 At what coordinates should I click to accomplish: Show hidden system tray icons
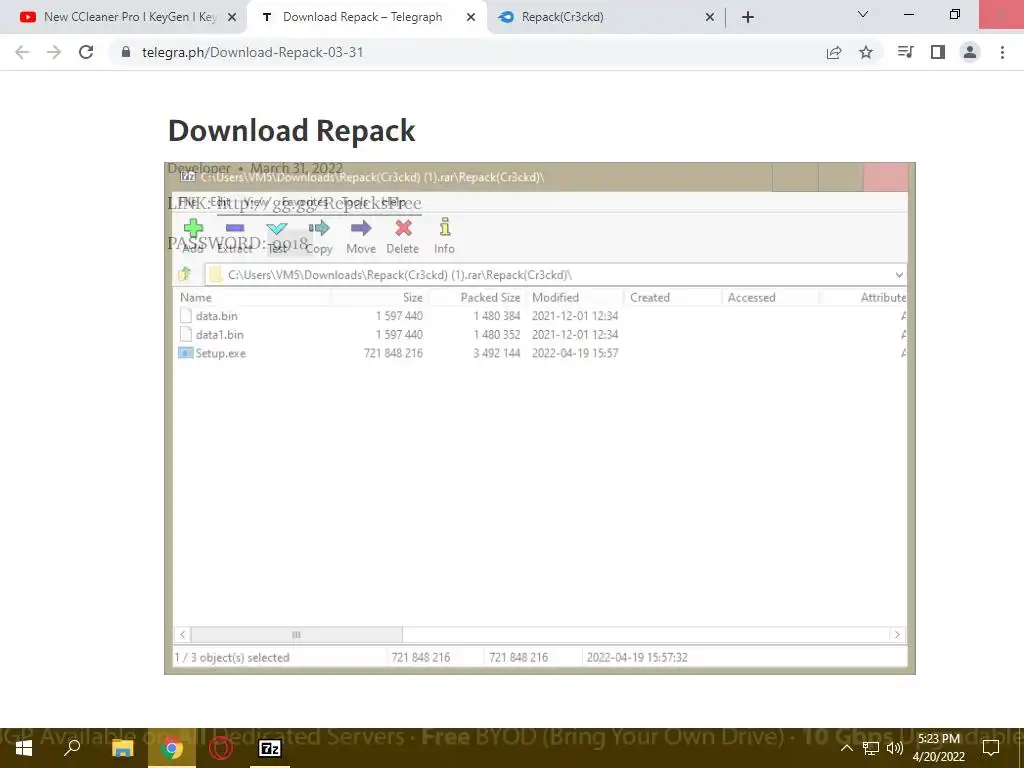(846, 748)
